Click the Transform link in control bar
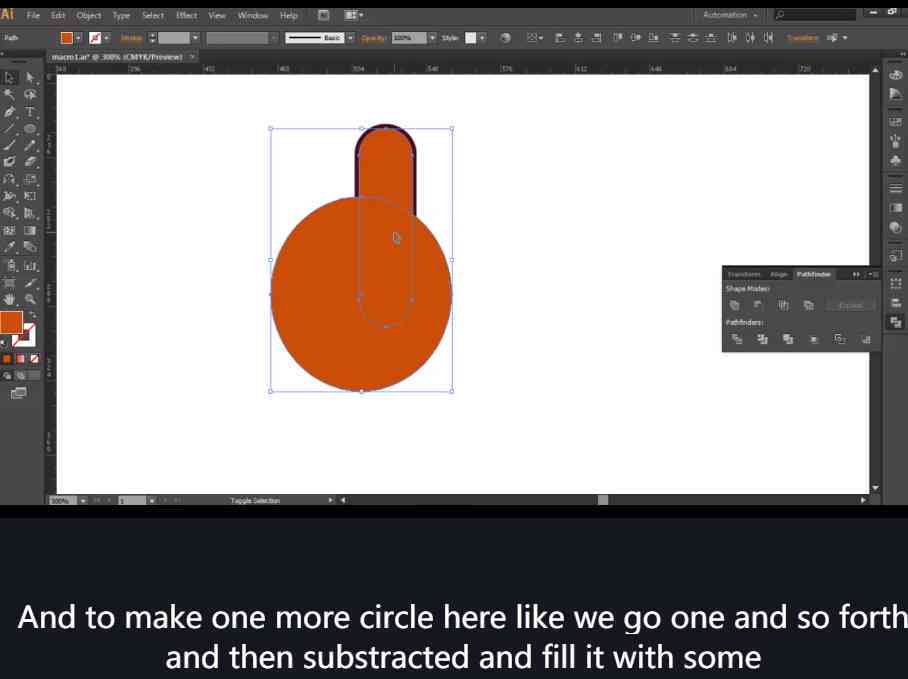The height and width of the screenshot is (679, 908). [x=803, y=38]
